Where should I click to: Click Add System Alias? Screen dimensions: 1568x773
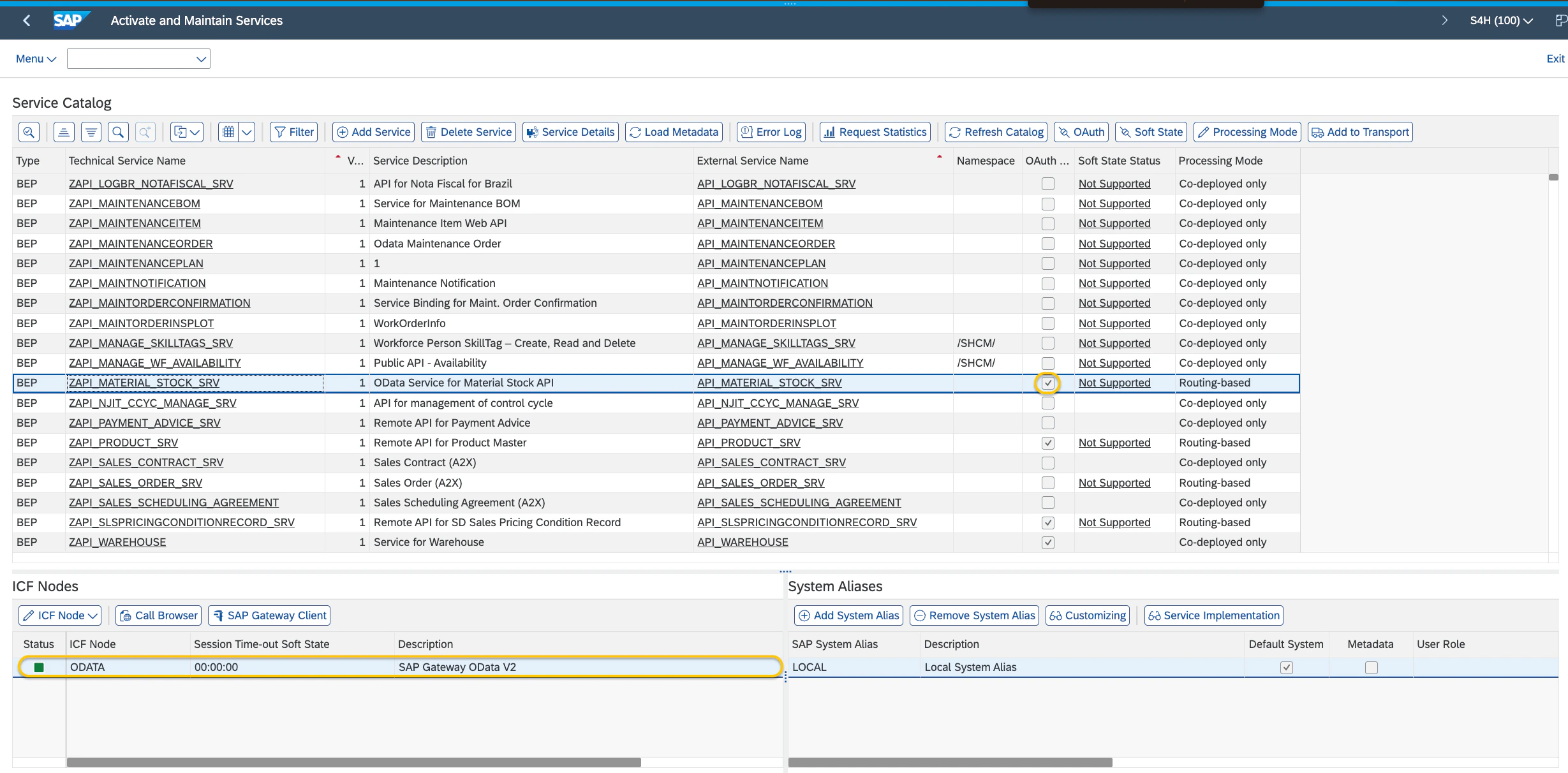(x=849, y=615)
